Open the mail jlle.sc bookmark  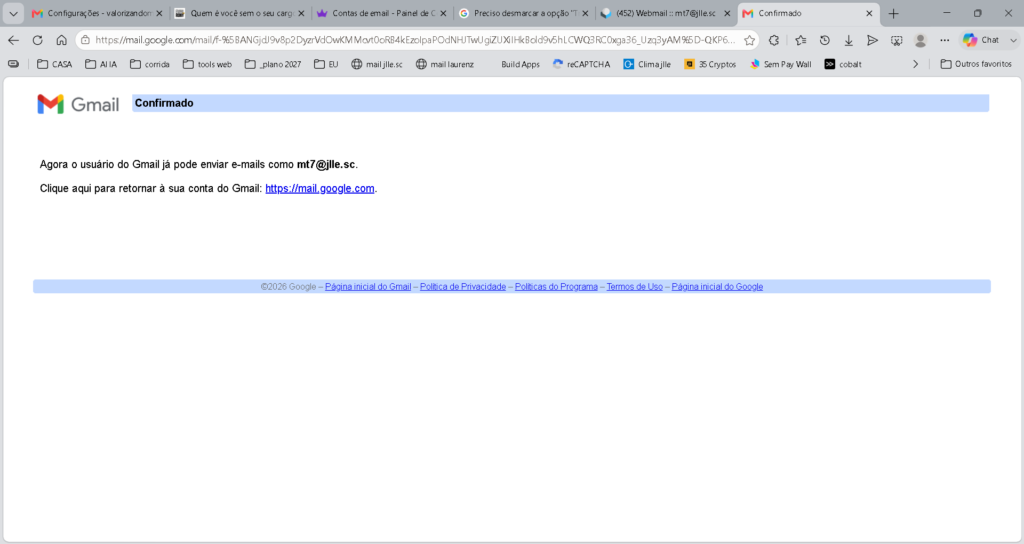tap(377, 64)
